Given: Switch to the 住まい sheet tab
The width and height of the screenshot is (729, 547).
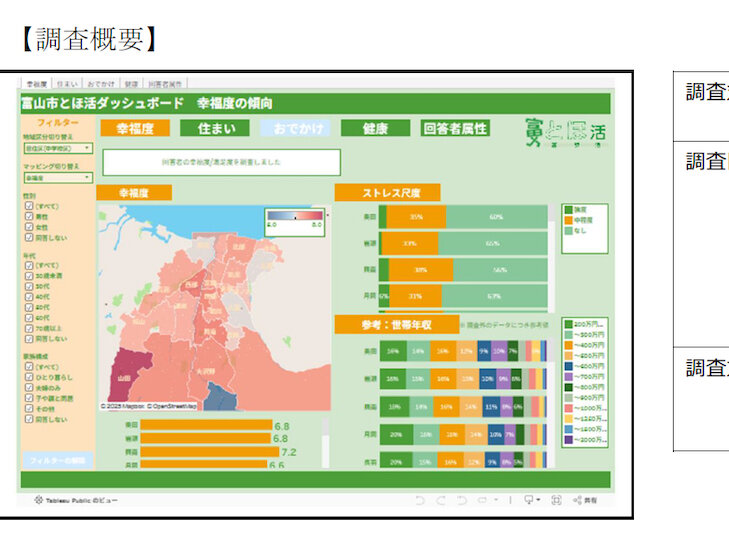Looking at the screenshot, I should [67, 84].
